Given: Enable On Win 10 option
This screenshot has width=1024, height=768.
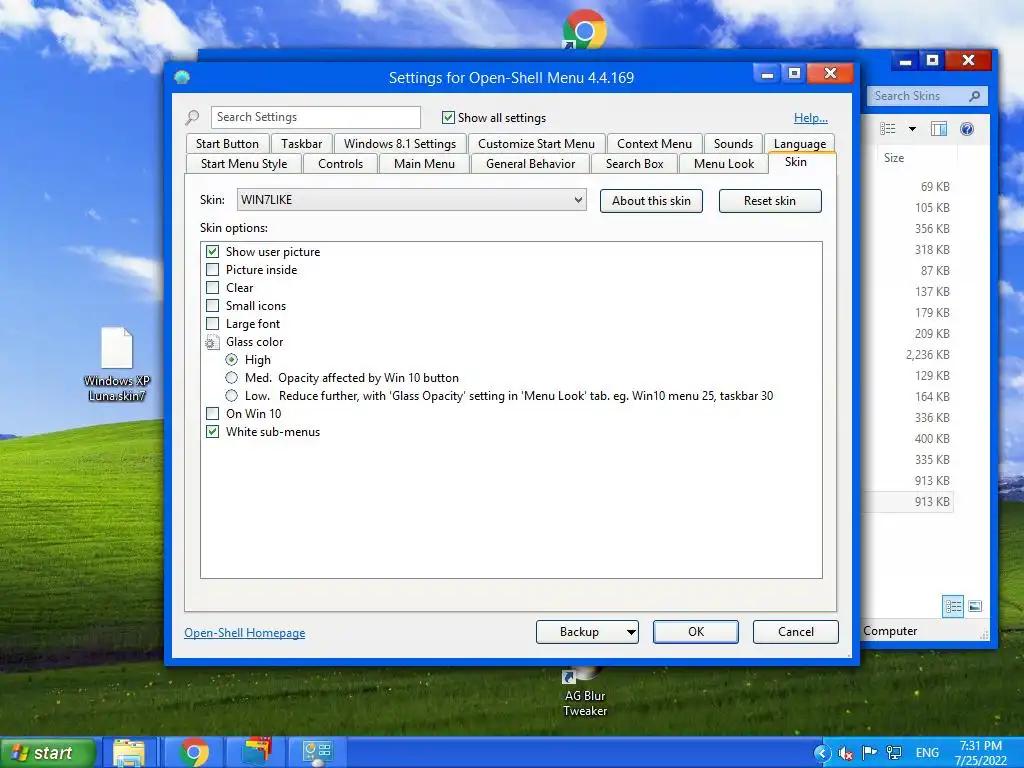Looking at the screenshot, I should coord(212,413).
